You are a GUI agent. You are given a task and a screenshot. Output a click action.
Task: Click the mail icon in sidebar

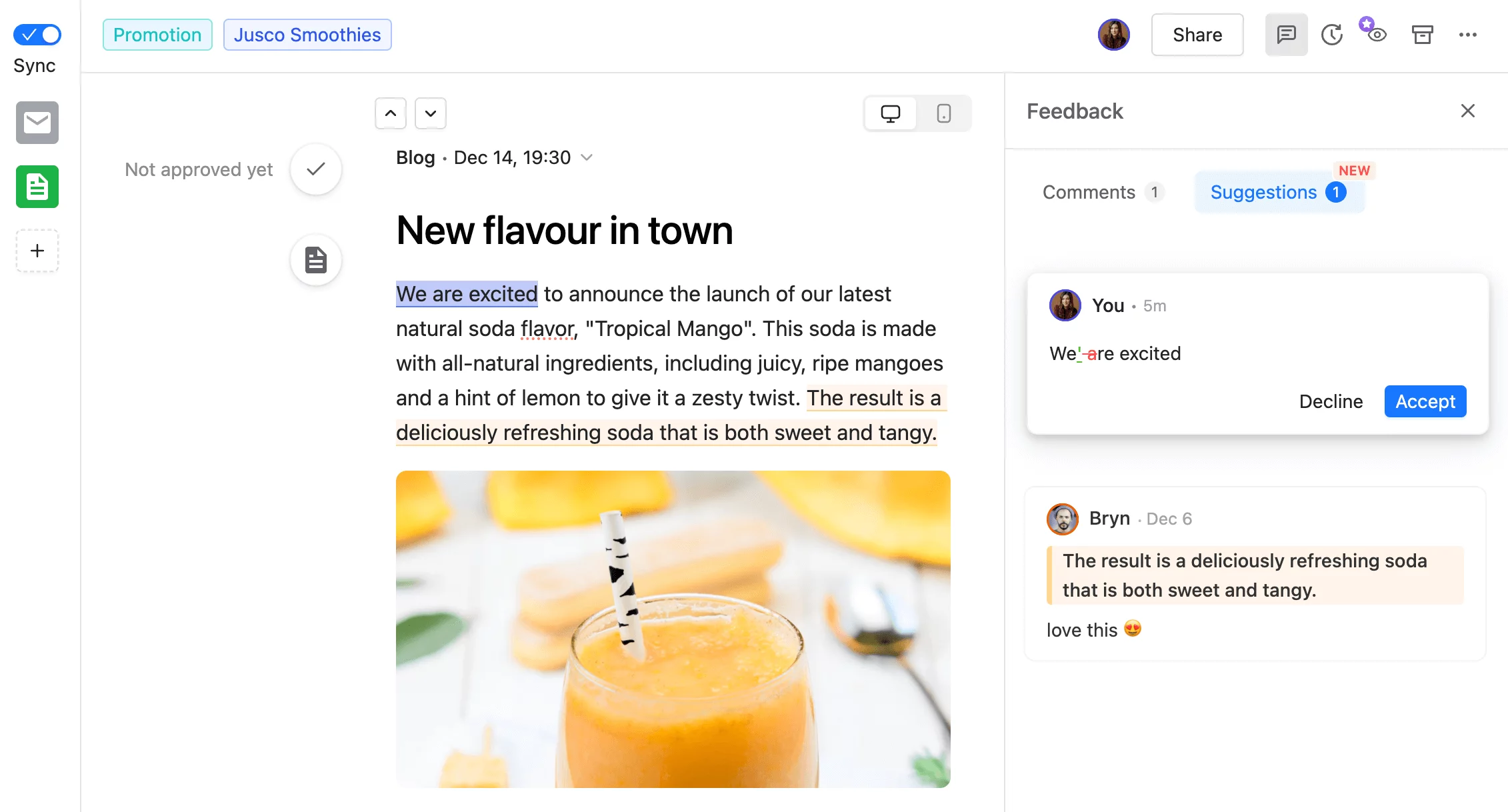pos(38,122)
